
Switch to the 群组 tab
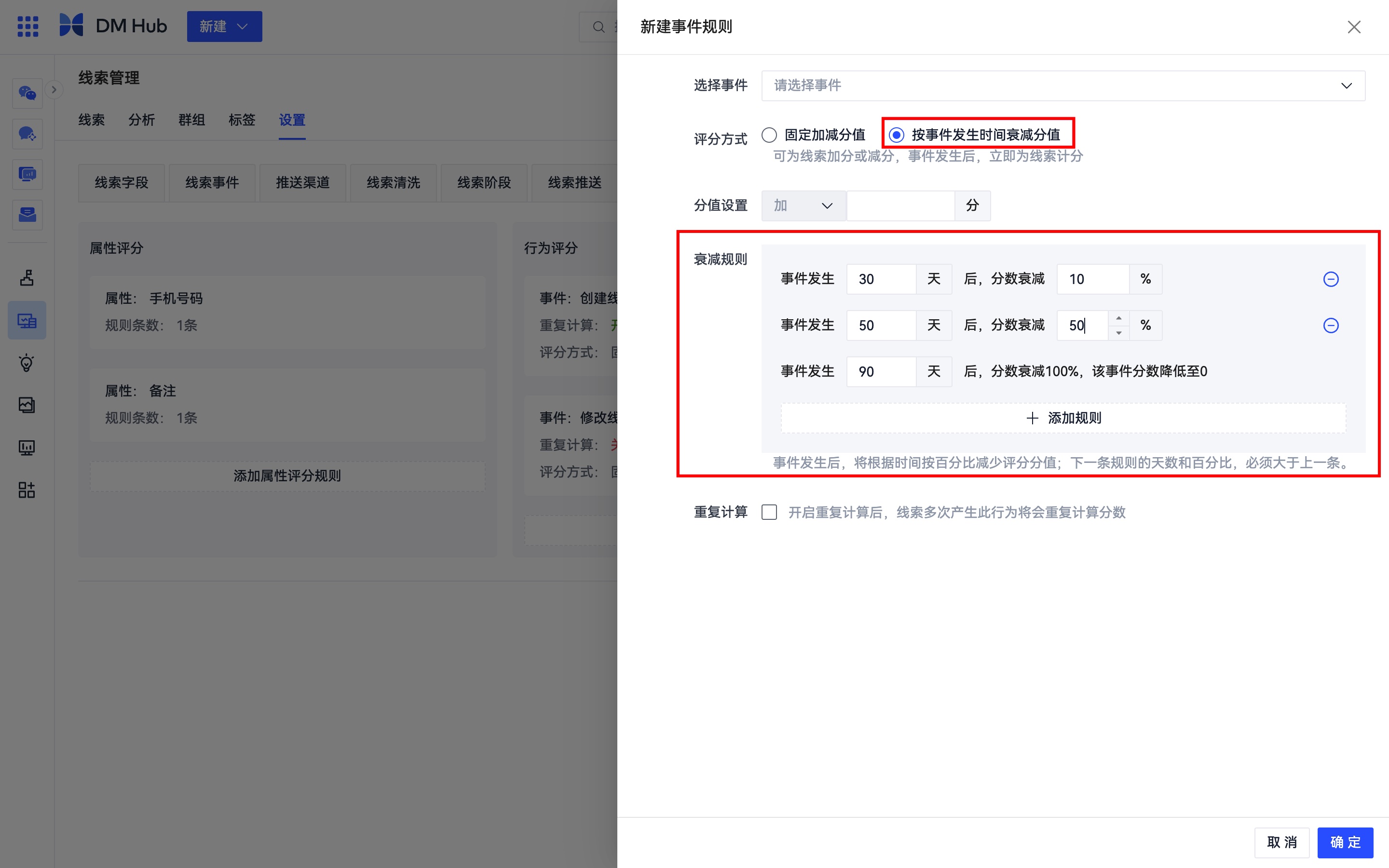point(191,120)
